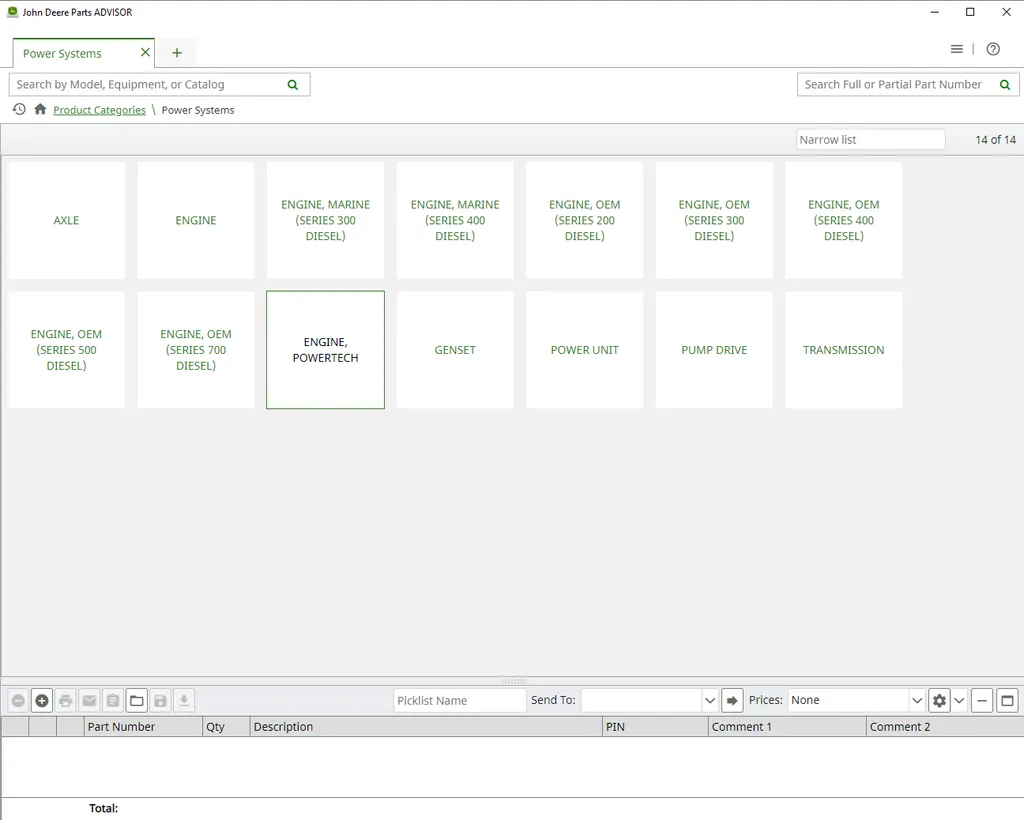Click the "14 of 14" count text
This screenshot has height=820, width=1024.
click(x=995, y=140)
